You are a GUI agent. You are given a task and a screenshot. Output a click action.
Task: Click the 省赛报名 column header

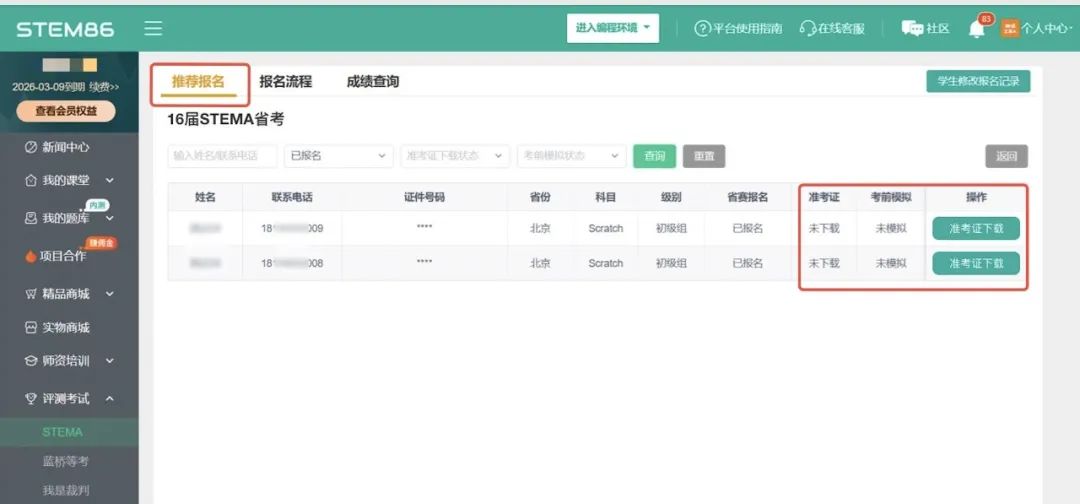coord(747,198)
